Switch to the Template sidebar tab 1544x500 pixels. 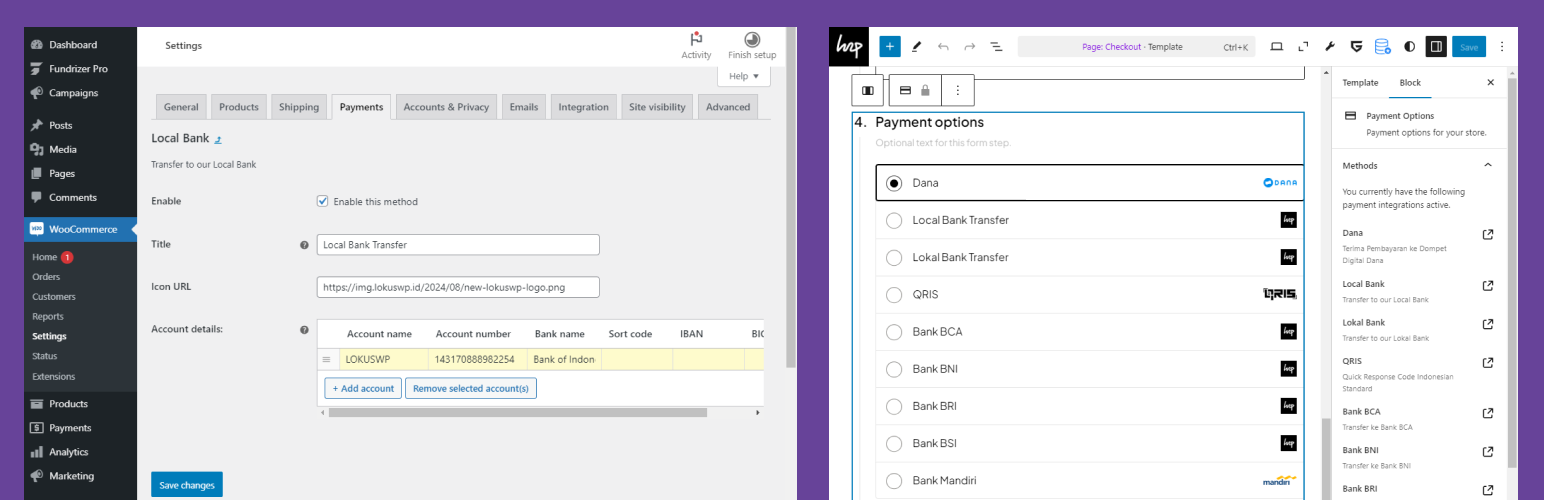point(1360,83)
